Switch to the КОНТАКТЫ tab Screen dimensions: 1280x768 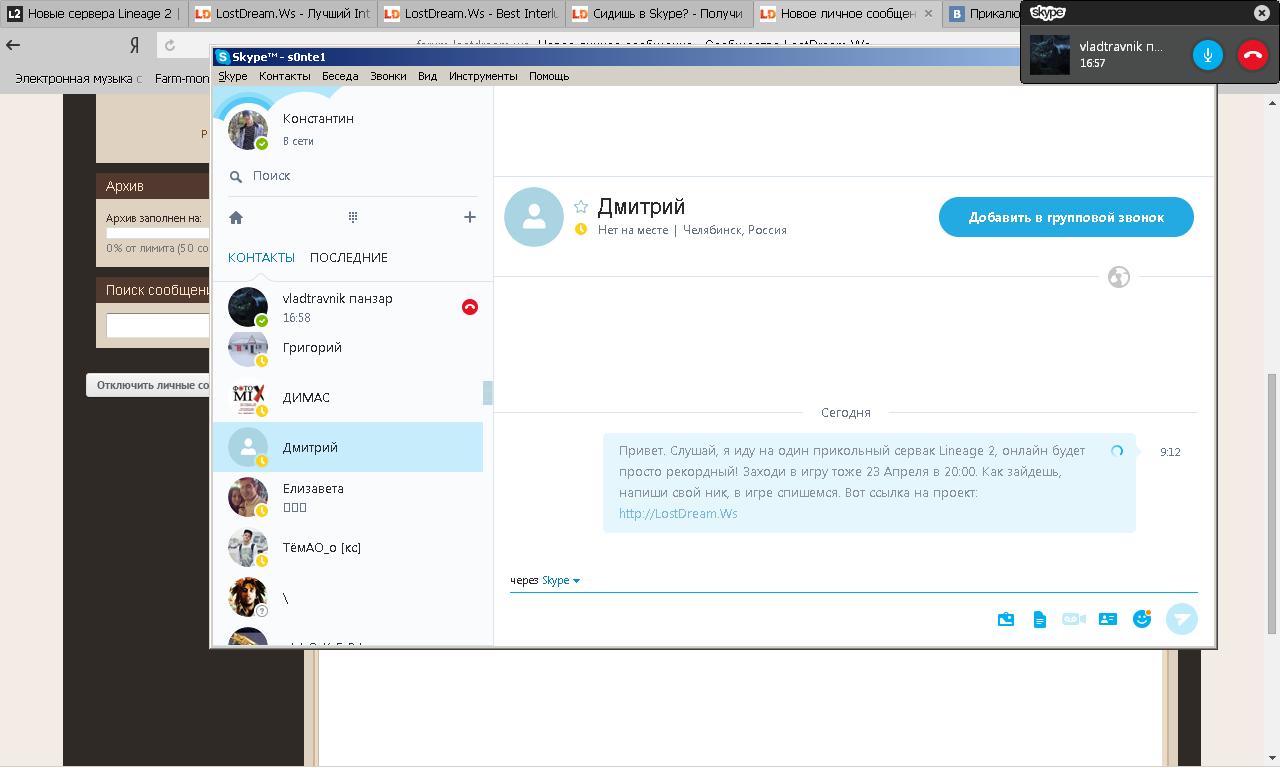261,257
